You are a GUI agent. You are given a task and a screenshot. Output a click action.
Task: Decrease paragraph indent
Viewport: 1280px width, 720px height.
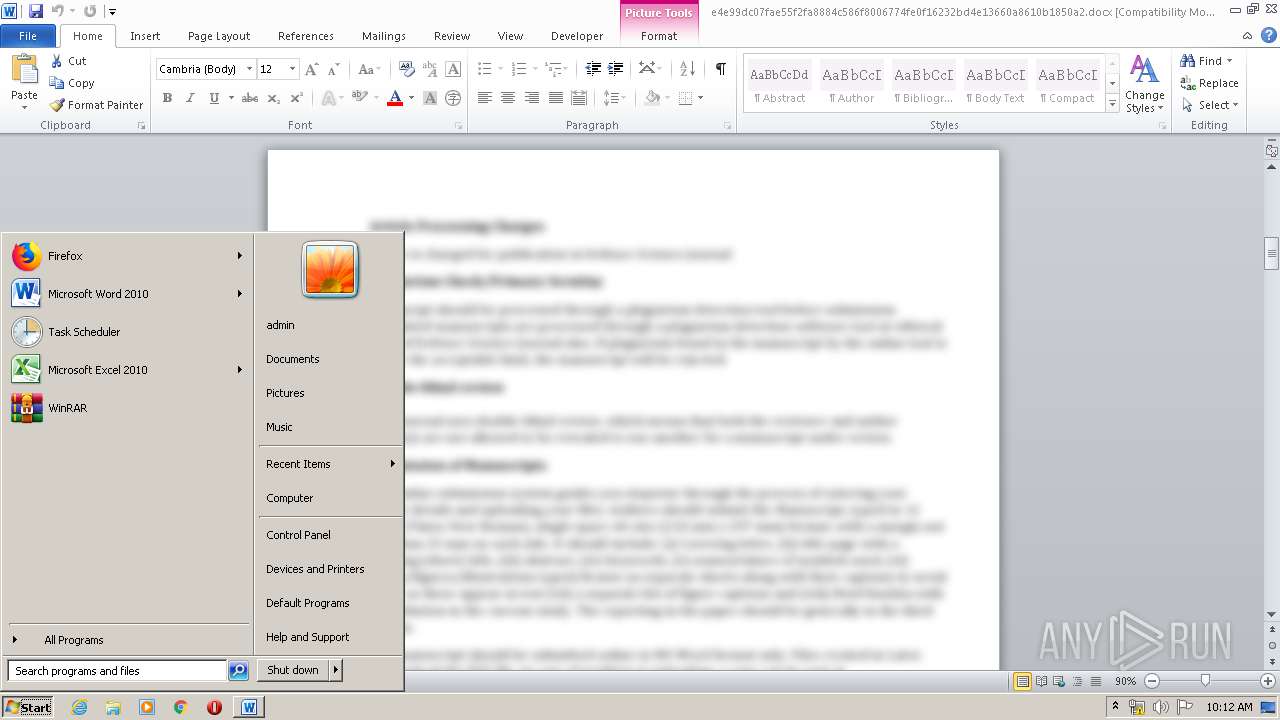(x=593, y=69)
